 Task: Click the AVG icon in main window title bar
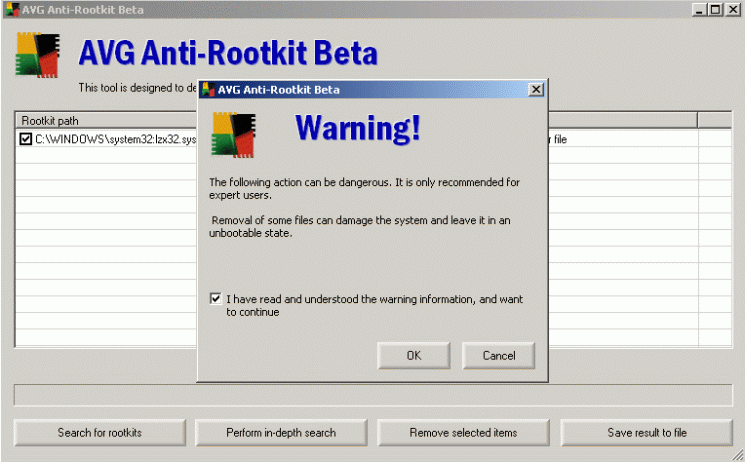12,10
